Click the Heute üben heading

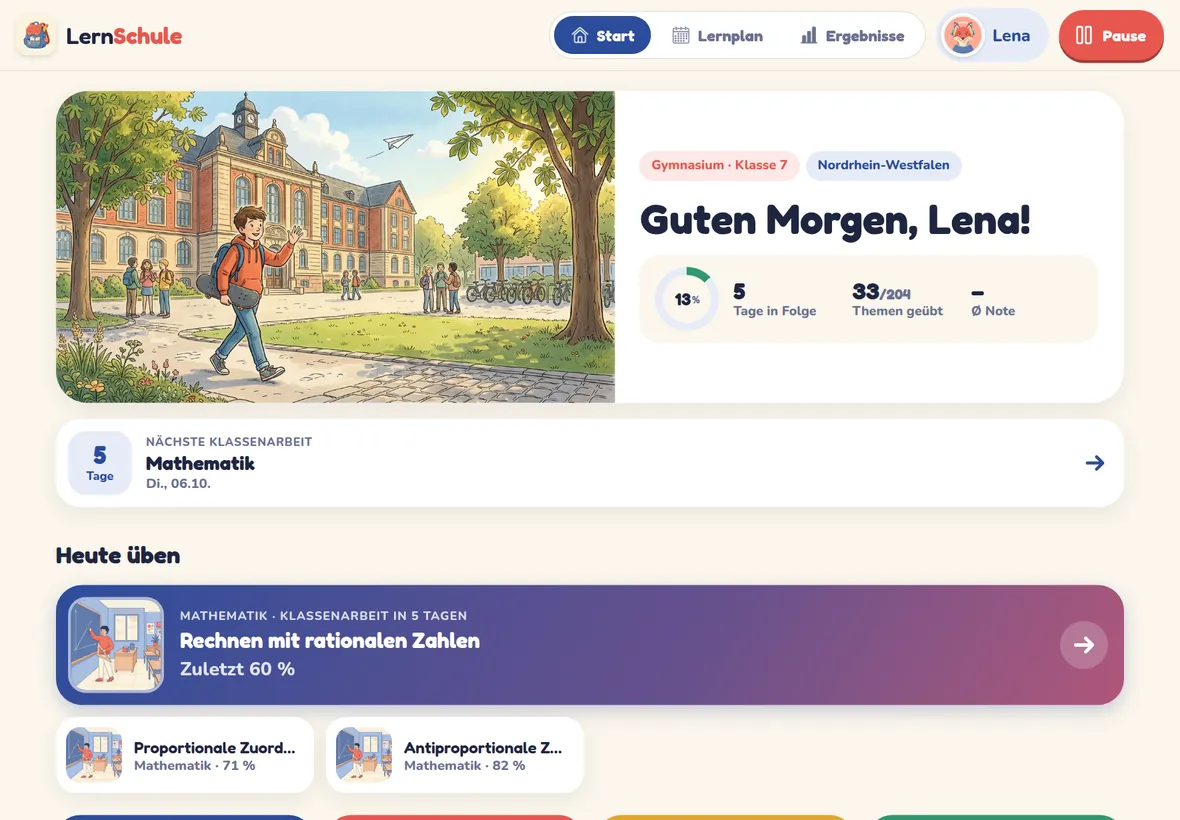118,556
